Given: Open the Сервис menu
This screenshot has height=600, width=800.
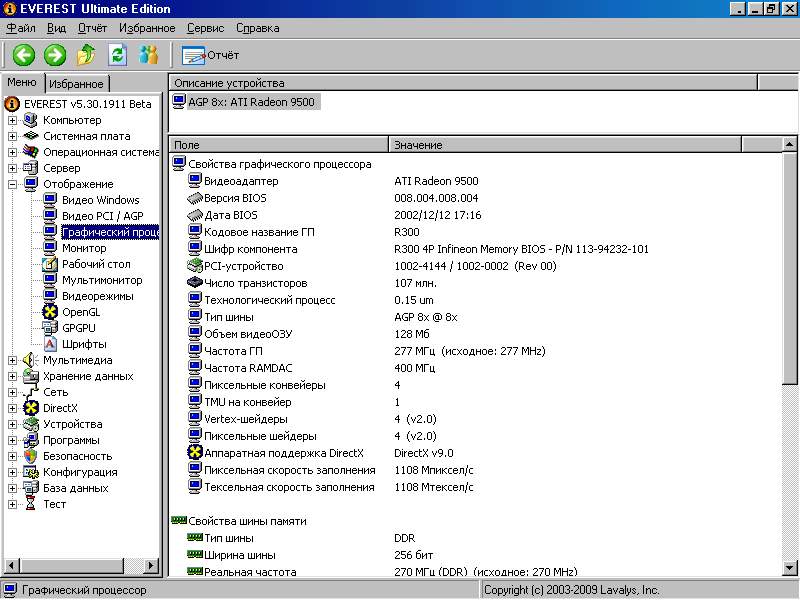Looking at the screenshot, I should click(204, 28).
